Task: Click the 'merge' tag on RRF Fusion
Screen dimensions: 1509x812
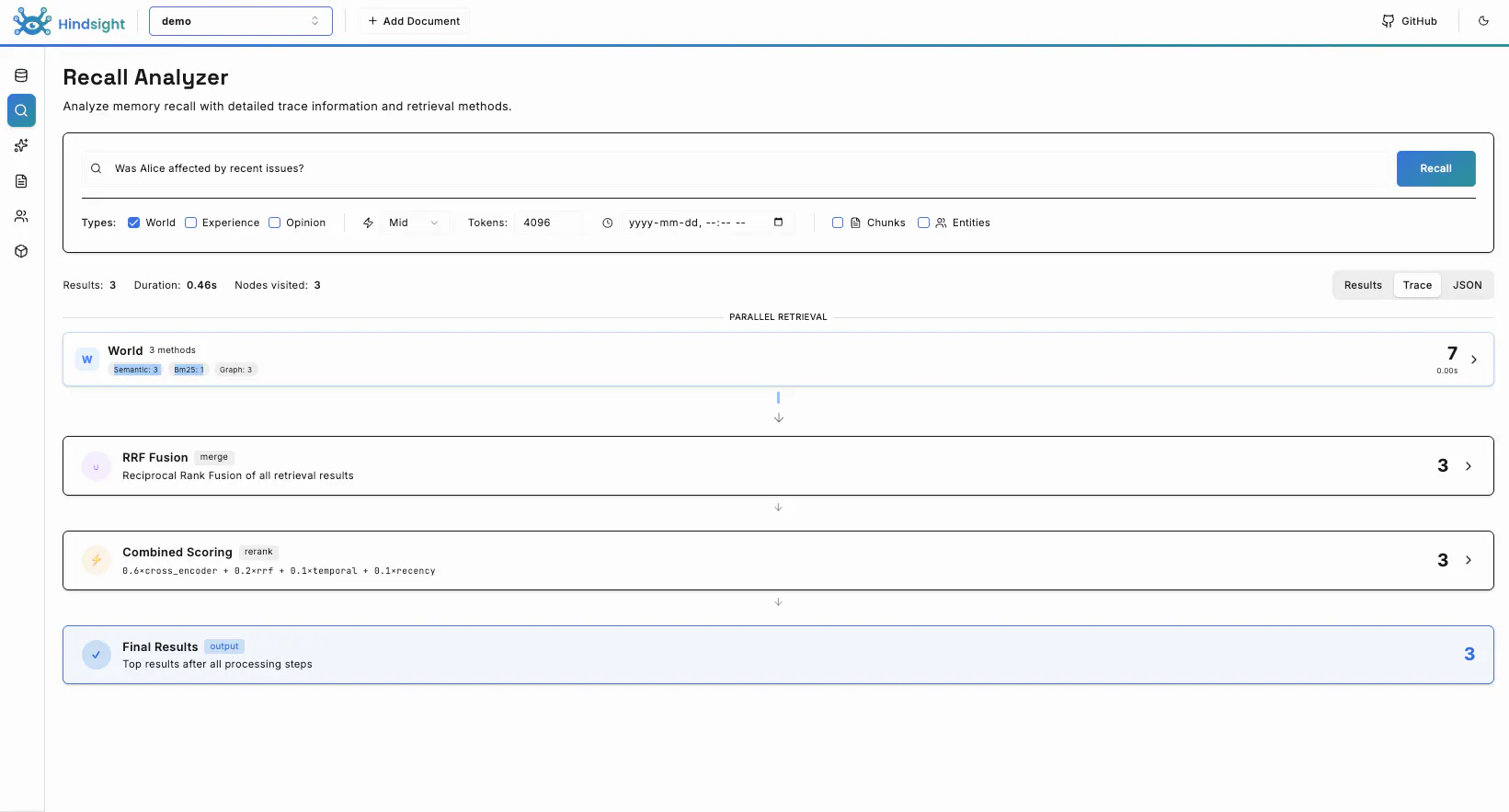Action: pos(214,457)
